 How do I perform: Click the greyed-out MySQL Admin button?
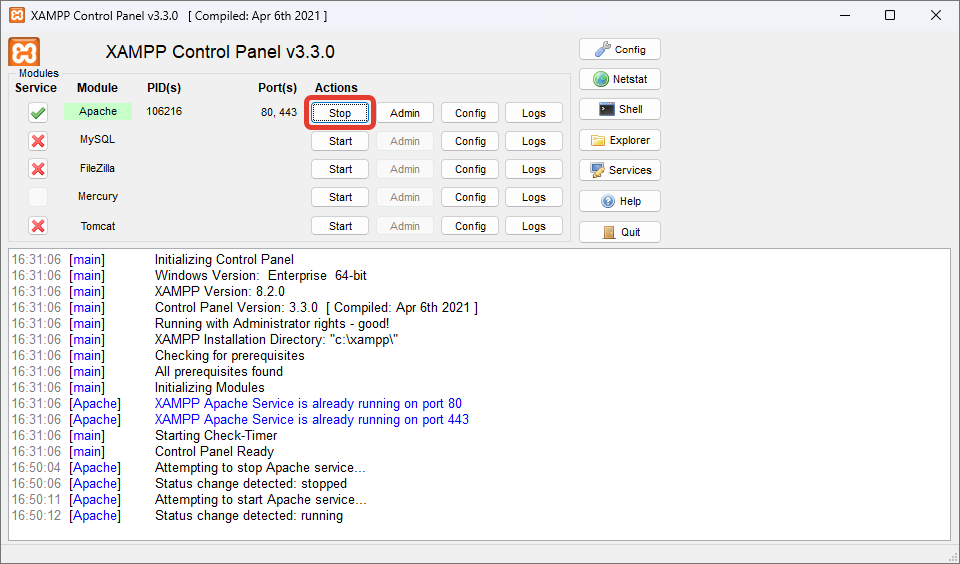click(405, 141)
